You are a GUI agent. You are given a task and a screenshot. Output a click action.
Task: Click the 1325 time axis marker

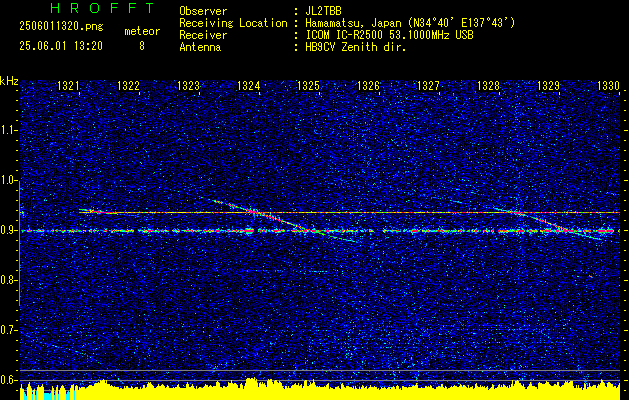pos(308,85)
